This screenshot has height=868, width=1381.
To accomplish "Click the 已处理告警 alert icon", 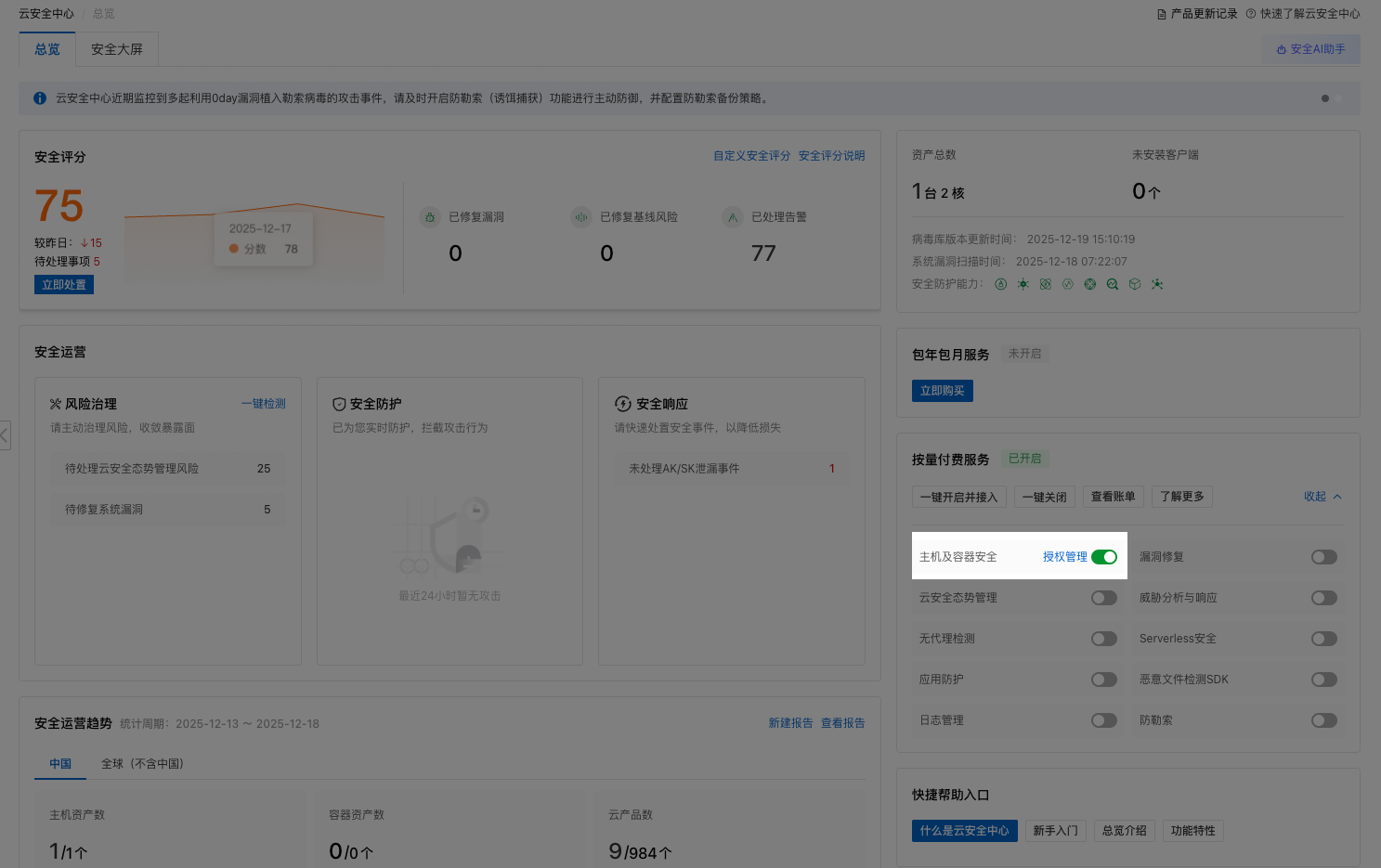I will (733, 217).
